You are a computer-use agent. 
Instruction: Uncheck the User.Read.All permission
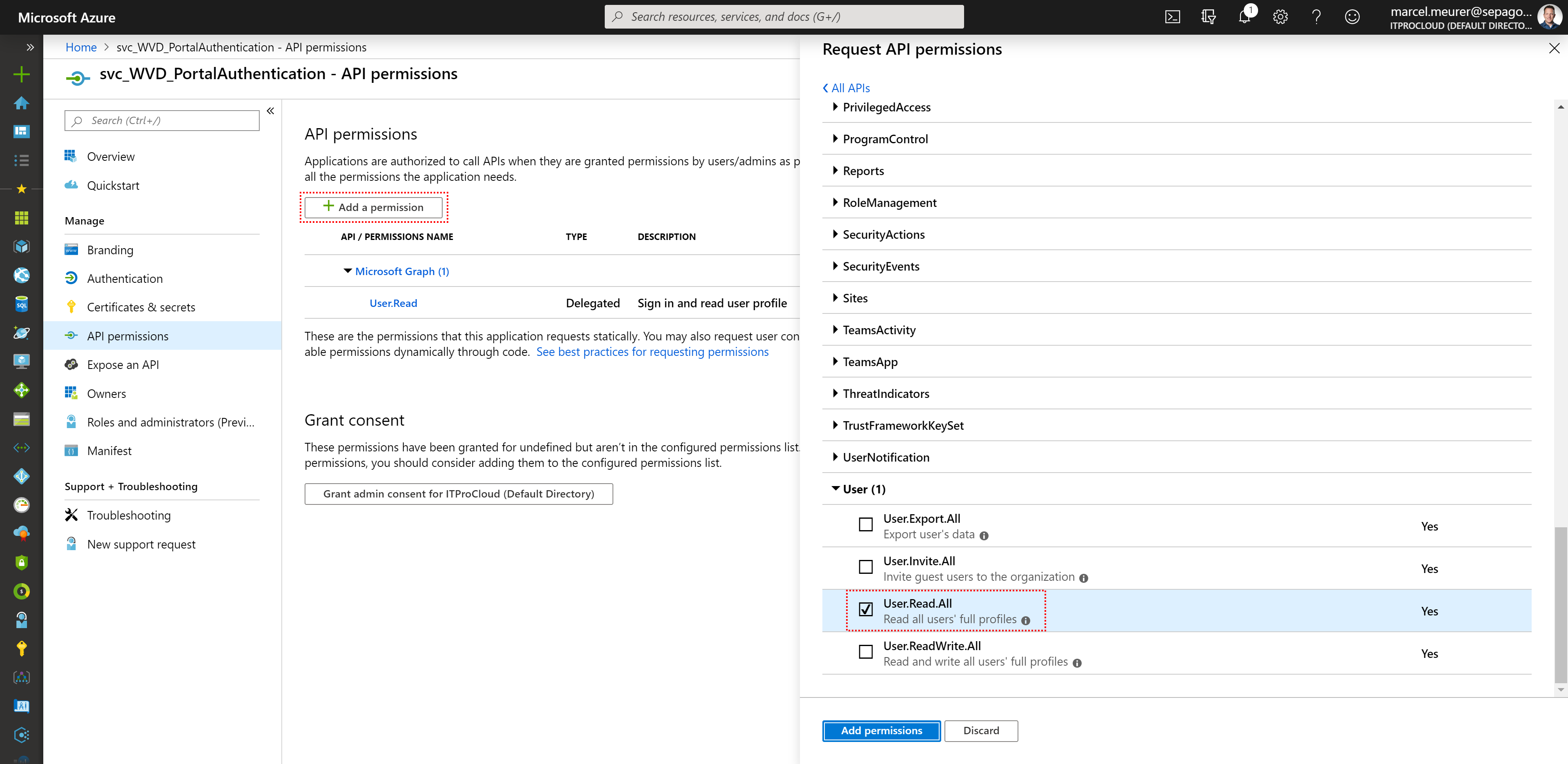click(x=865, y=609)
